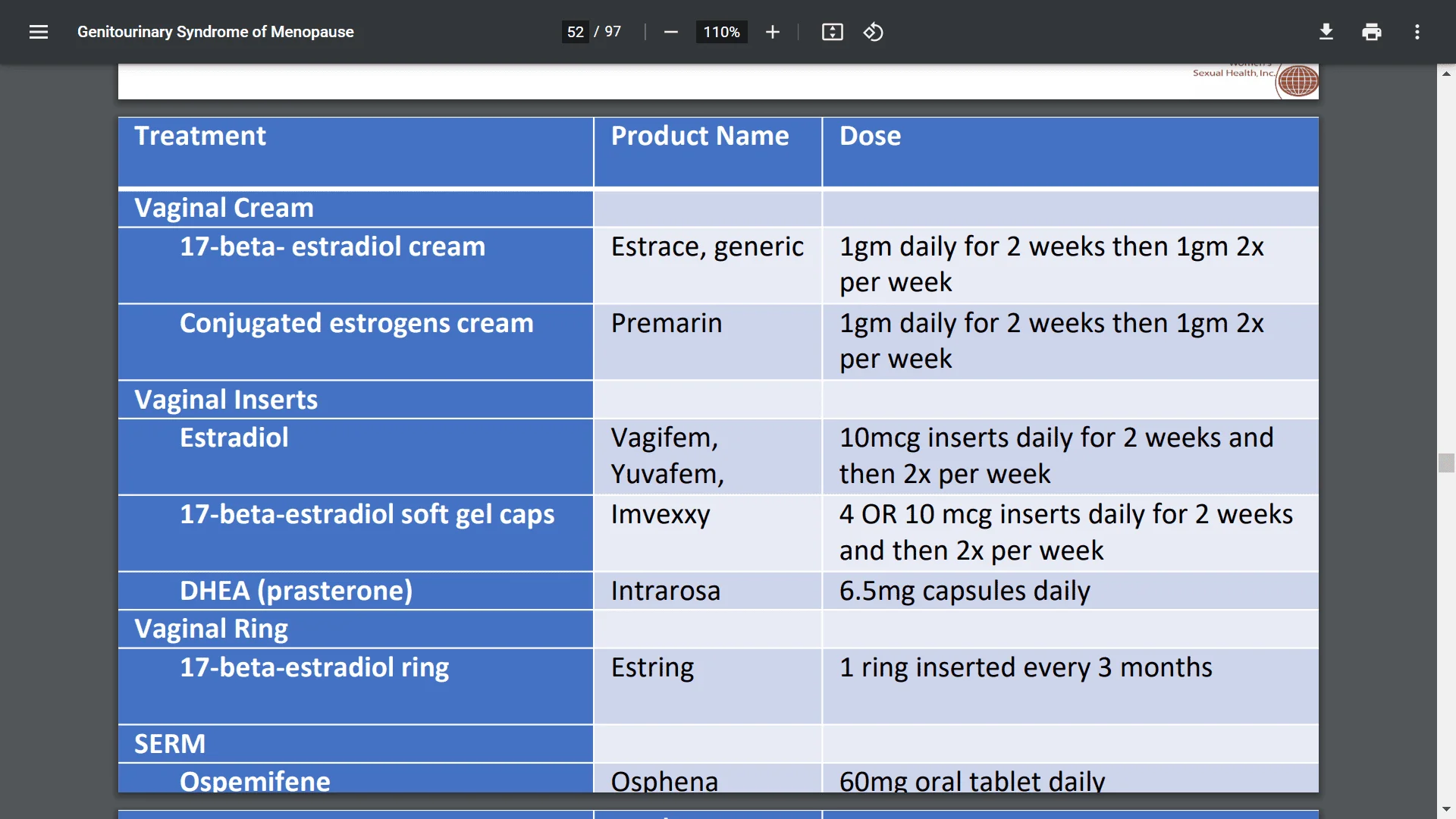Screen dimensions: 1456x819
Task: Expand the three-dot options dropdown
Action: (1417, 32)
